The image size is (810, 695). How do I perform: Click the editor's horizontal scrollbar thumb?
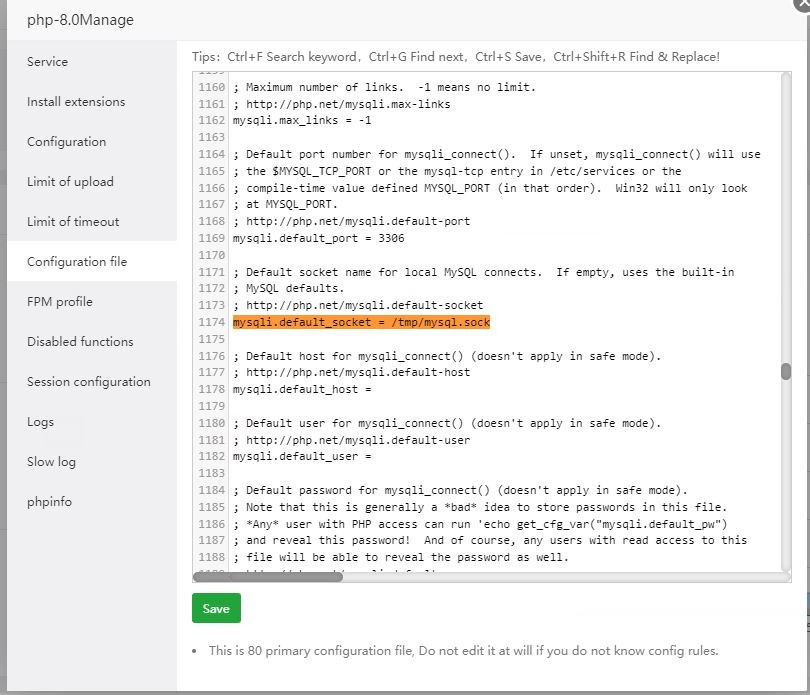click(267, 576)
